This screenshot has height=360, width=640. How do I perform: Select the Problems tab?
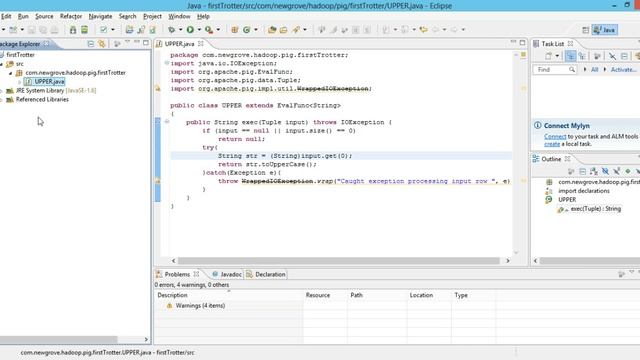[177, 274]
